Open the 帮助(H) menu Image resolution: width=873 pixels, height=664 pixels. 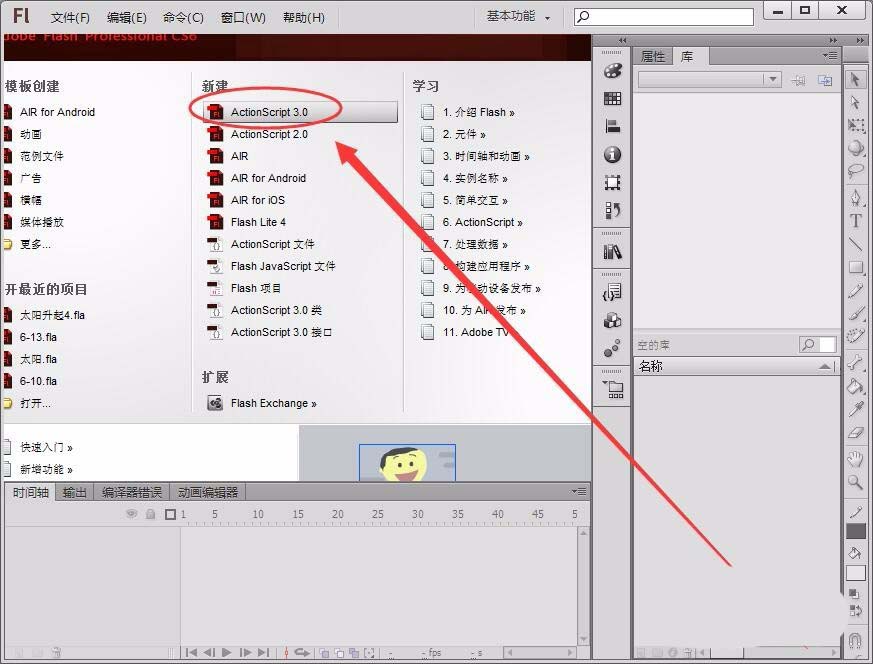click(304, 18)
